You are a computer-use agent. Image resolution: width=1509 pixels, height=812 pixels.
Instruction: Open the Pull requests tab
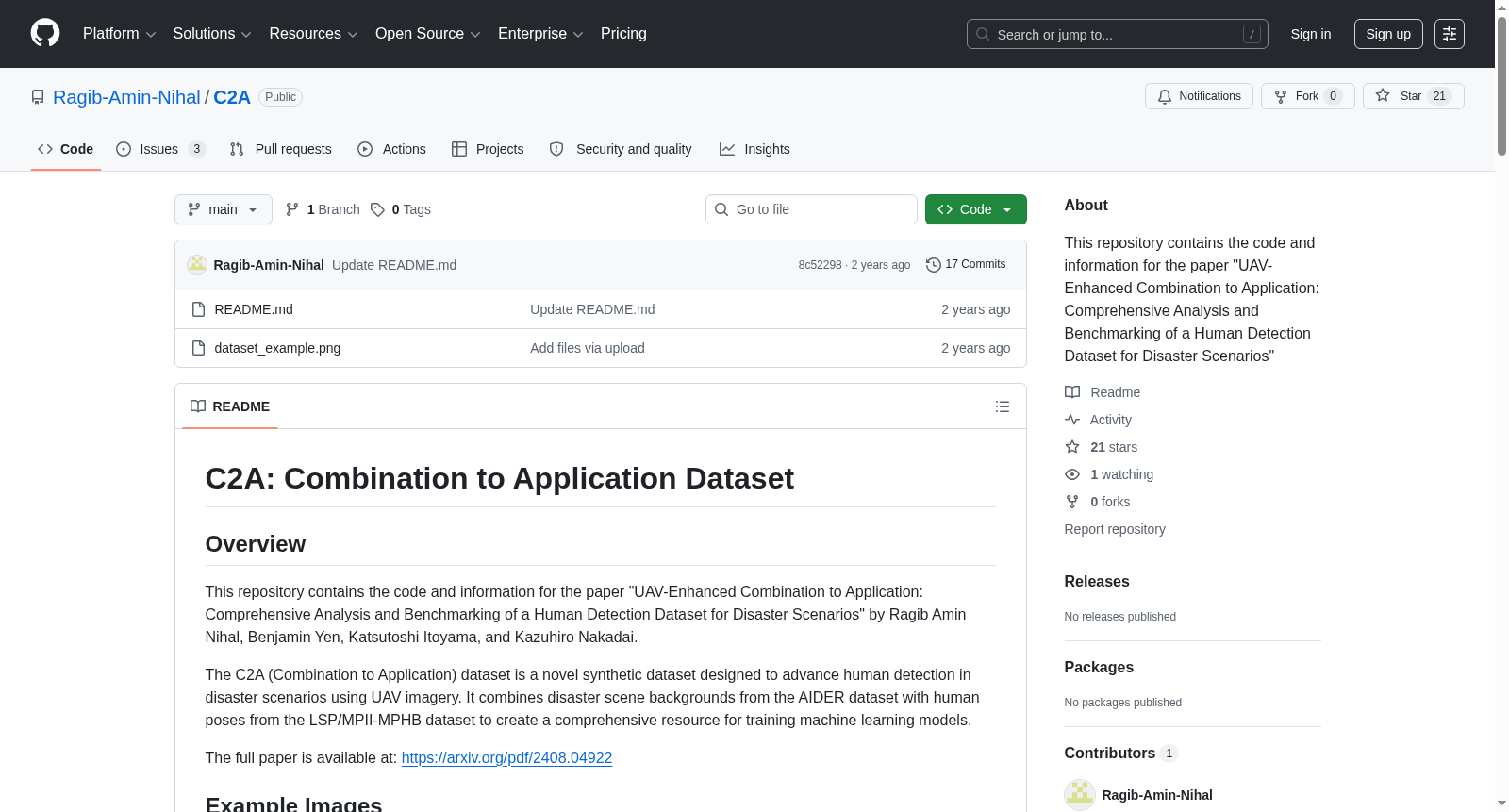pyautogui.click(x=281, y=149)
